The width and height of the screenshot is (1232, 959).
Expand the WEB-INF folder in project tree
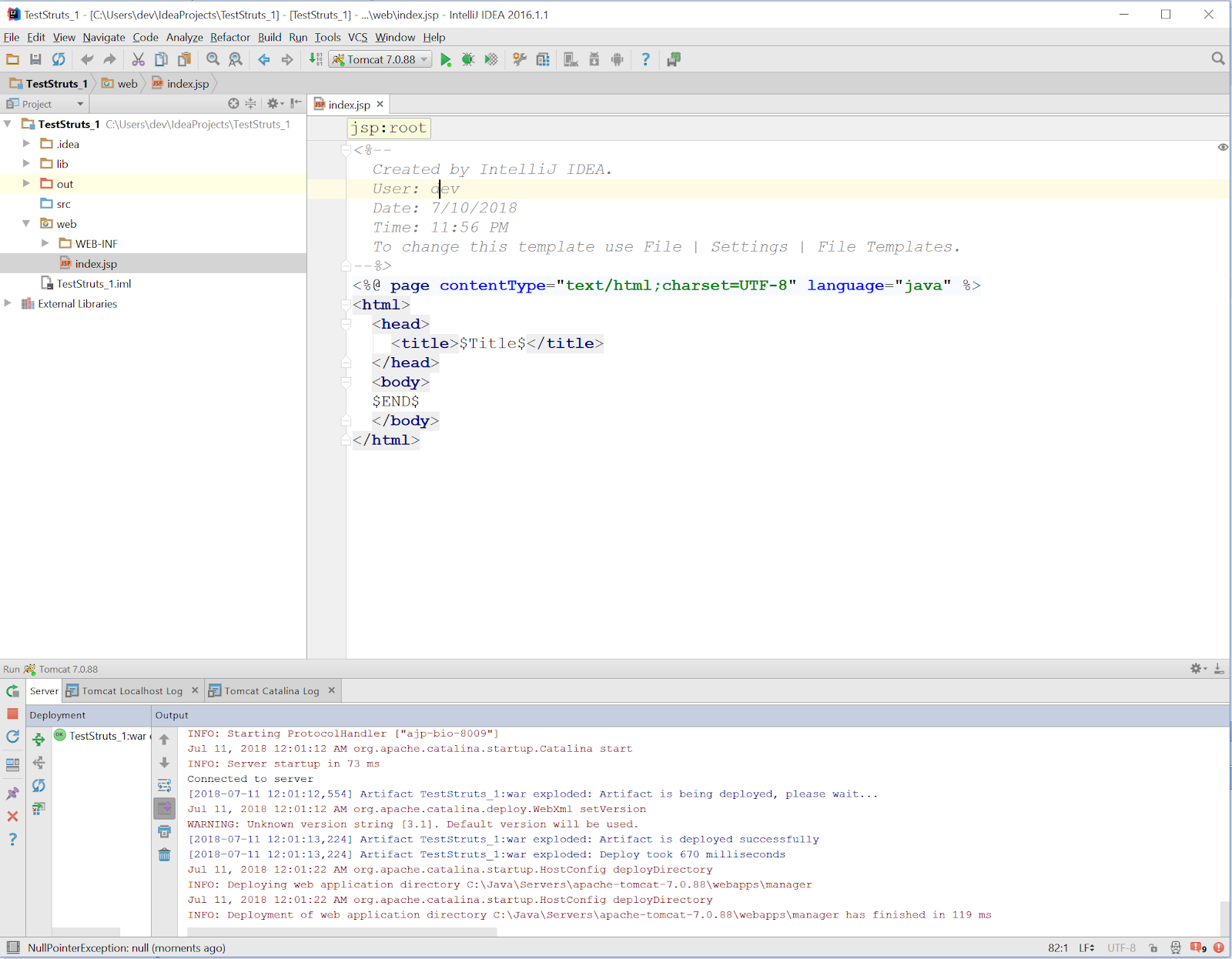pos(45,243)
